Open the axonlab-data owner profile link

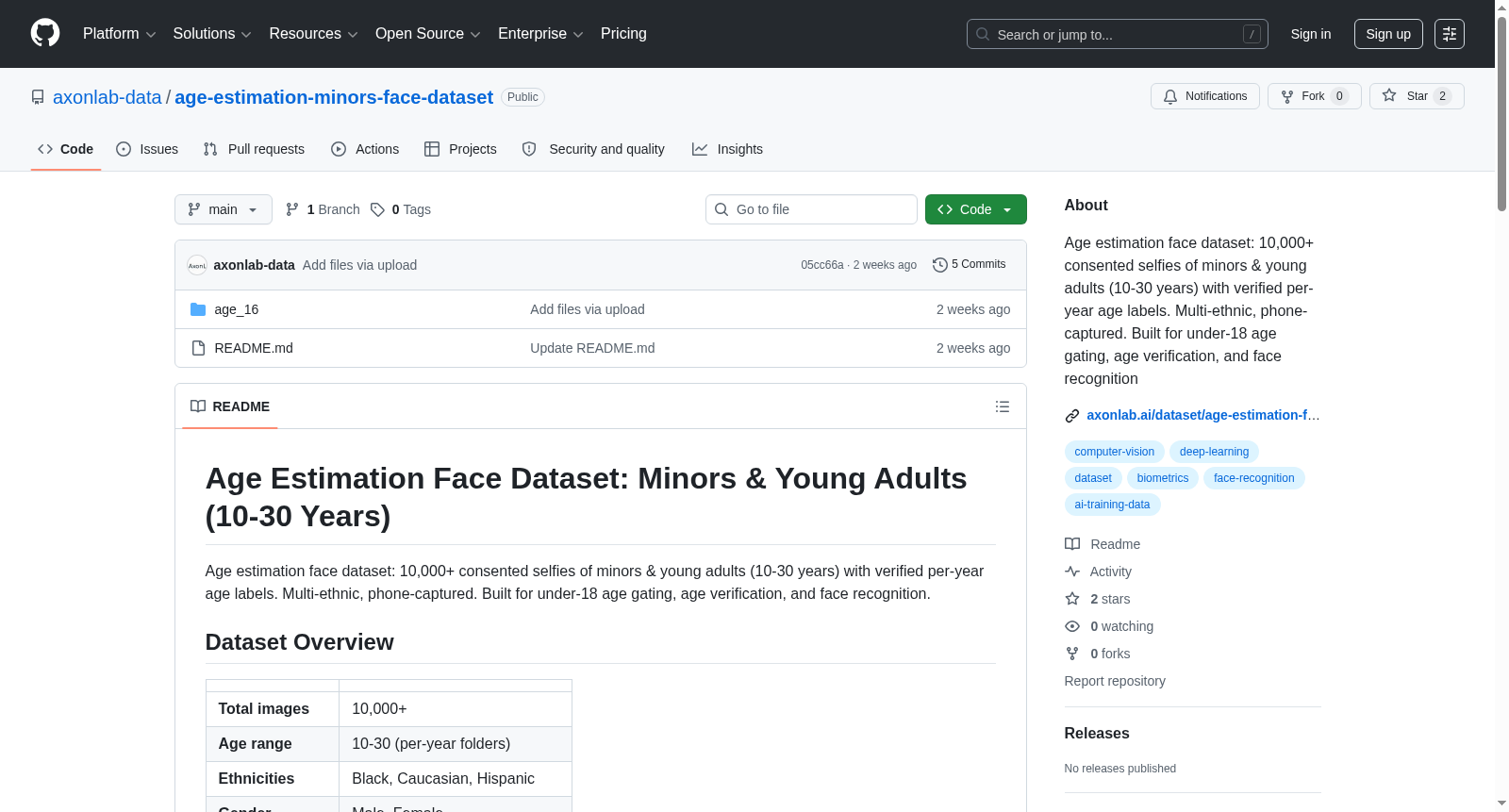(108, 97)
